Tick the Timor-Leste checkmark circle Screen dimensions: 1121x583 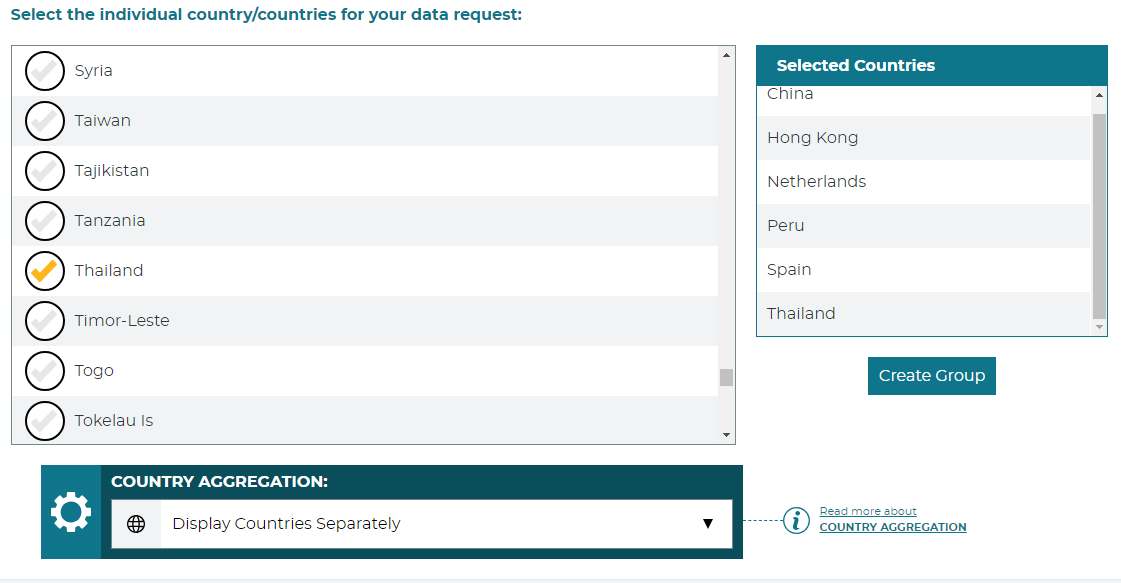(x=44, y=321)
